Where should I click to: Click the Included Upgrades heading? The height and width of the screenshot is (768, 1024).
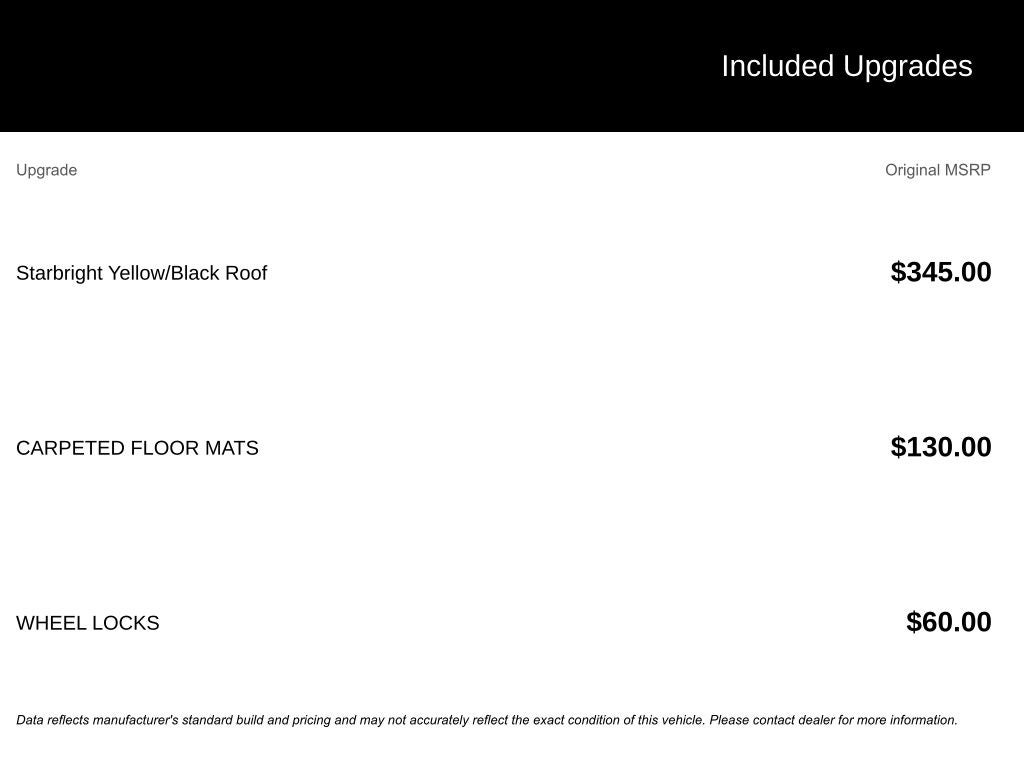coord(846,66)
